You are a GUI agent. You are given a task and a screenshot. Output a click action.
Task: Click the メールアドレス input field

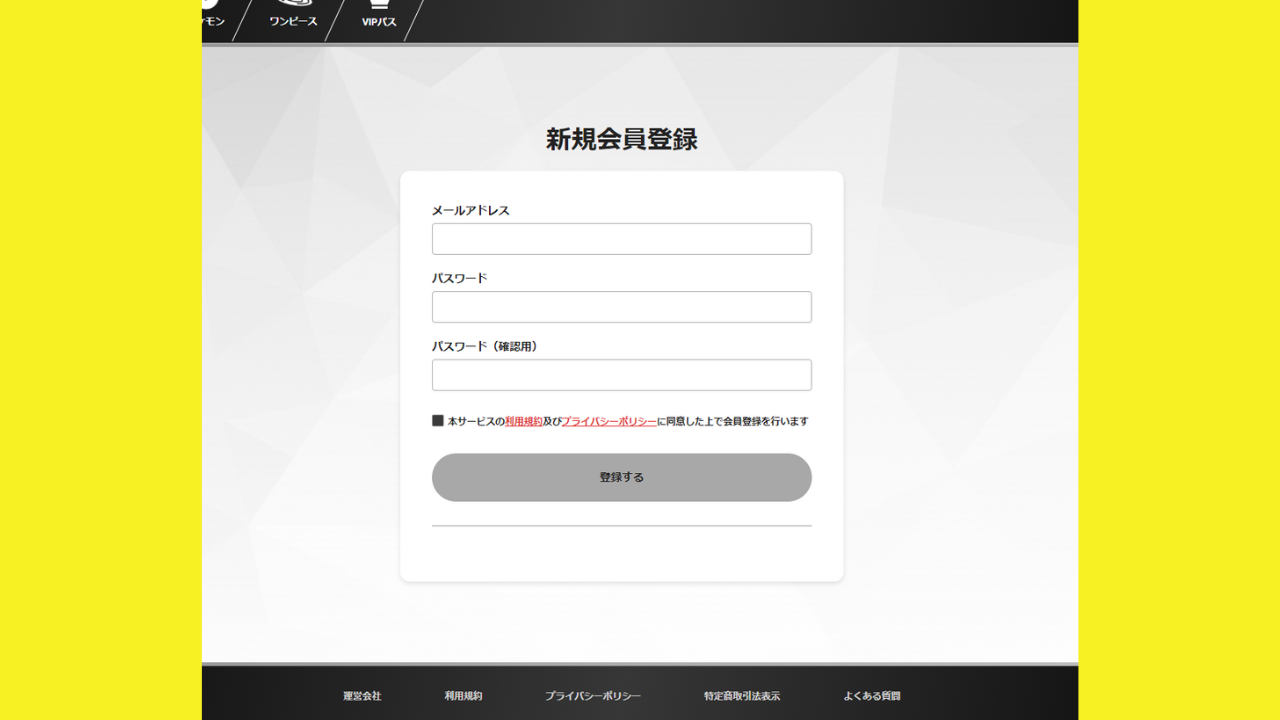[621, 239]
